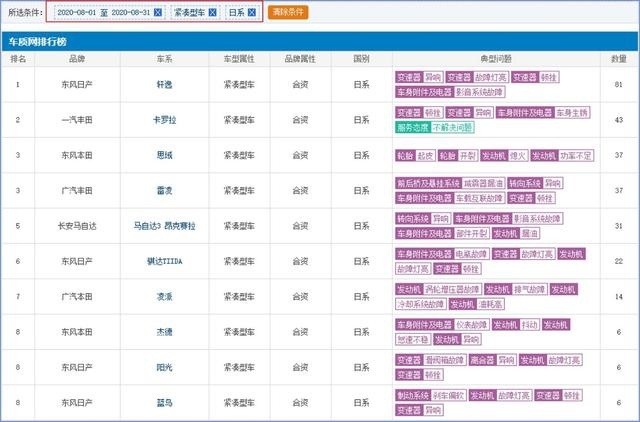Select the 发动机 漏油 tag
Image resolution: width=640 pixels, height=422 pixels.
516,233
